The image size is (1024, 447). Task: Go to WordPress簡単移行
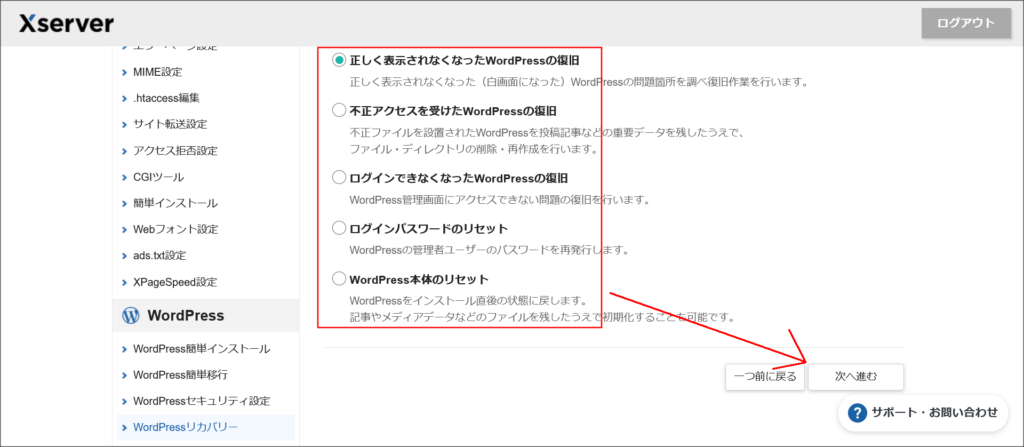(x=180, y=375)
